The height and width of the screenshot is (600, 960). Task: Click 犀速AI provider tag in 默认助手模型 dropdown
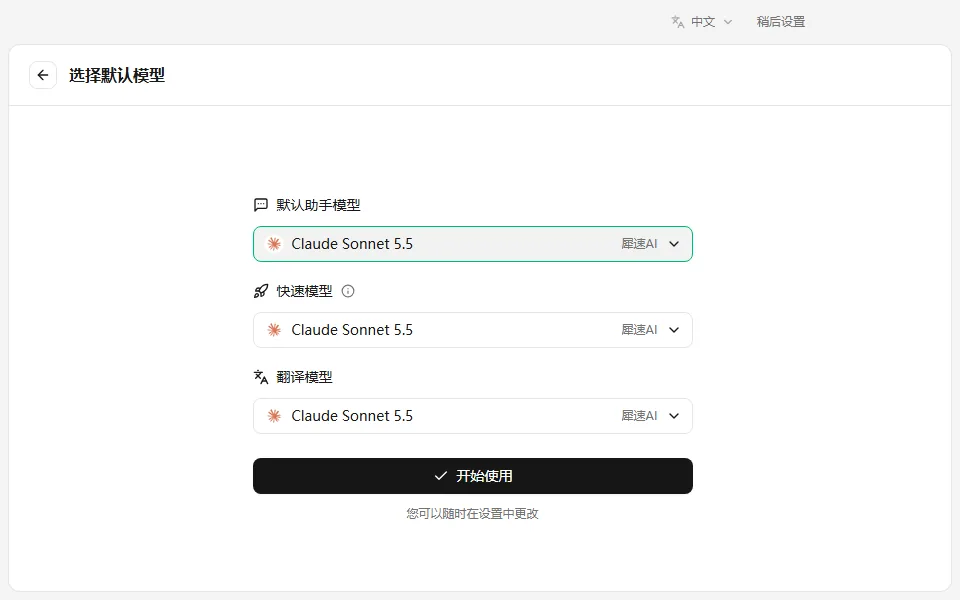pyautogui.click(x=639, y=244)
